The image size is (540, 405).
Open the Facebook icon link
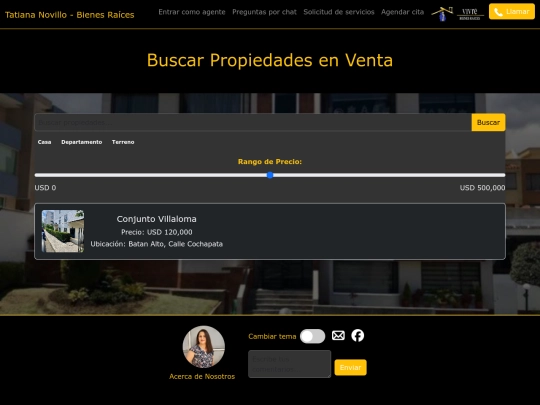pos(357,335)
